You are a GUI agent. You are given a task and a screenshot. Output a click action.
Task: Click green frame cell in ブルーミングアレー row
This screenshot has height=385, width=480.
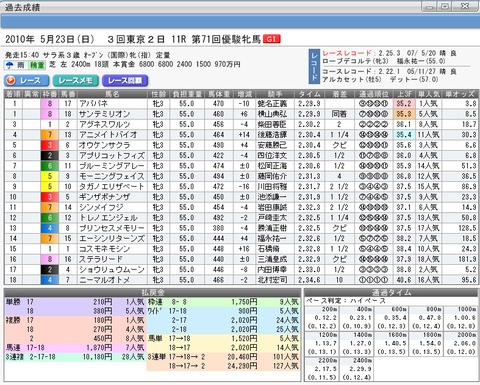50,166
